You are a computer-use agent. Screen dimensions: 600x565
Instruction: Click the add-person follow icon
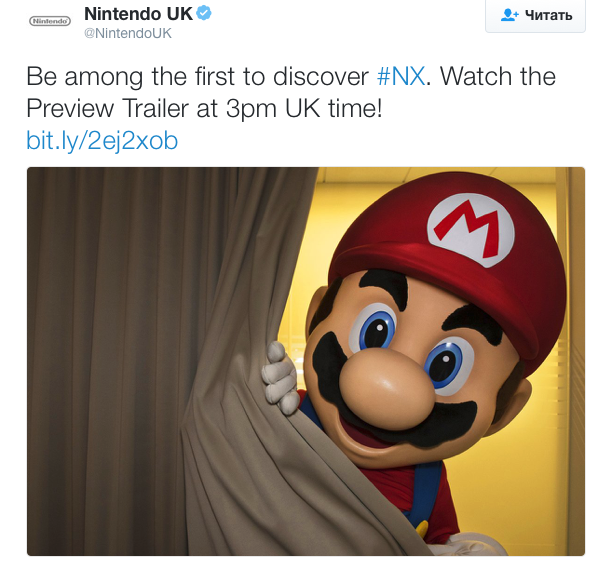509,15
